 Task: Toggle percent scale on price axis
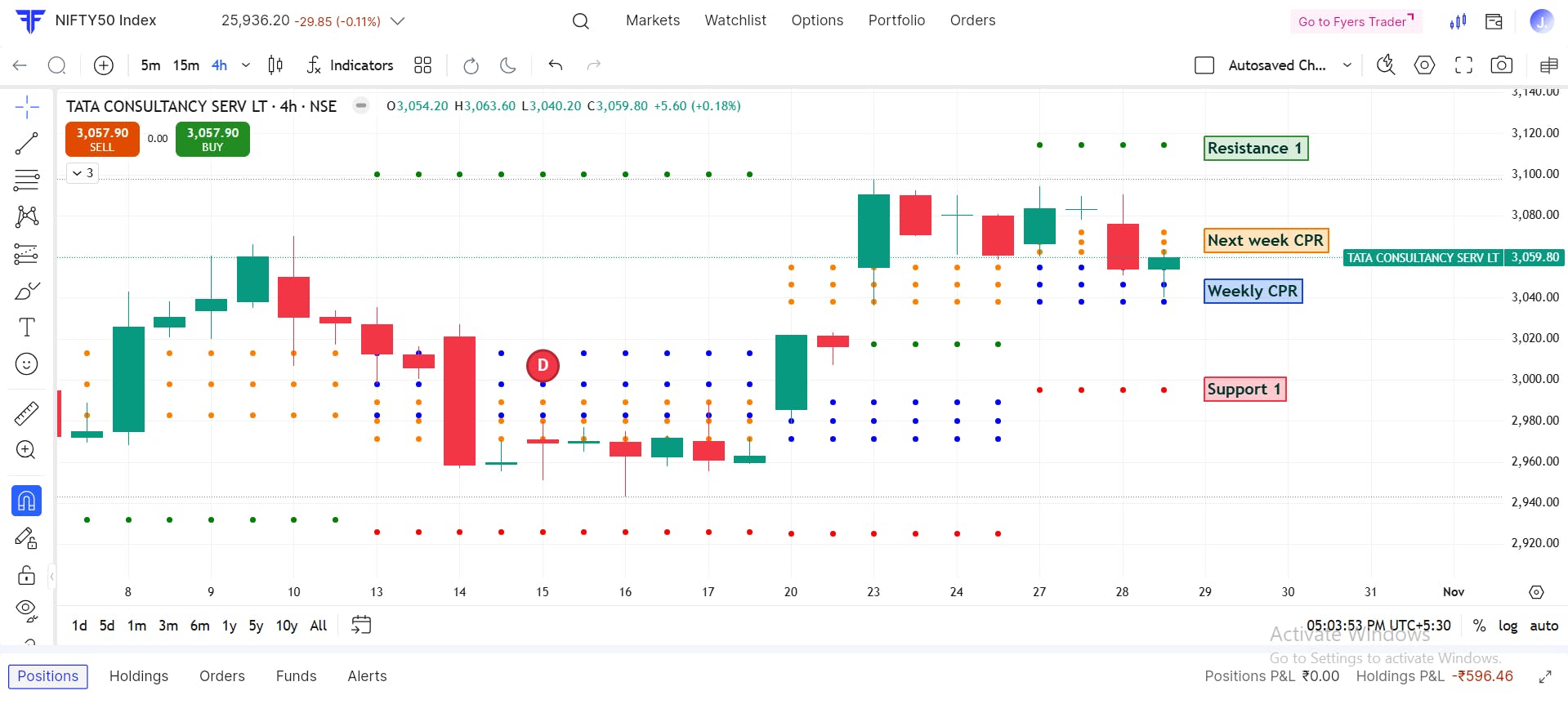[1479, 626]
